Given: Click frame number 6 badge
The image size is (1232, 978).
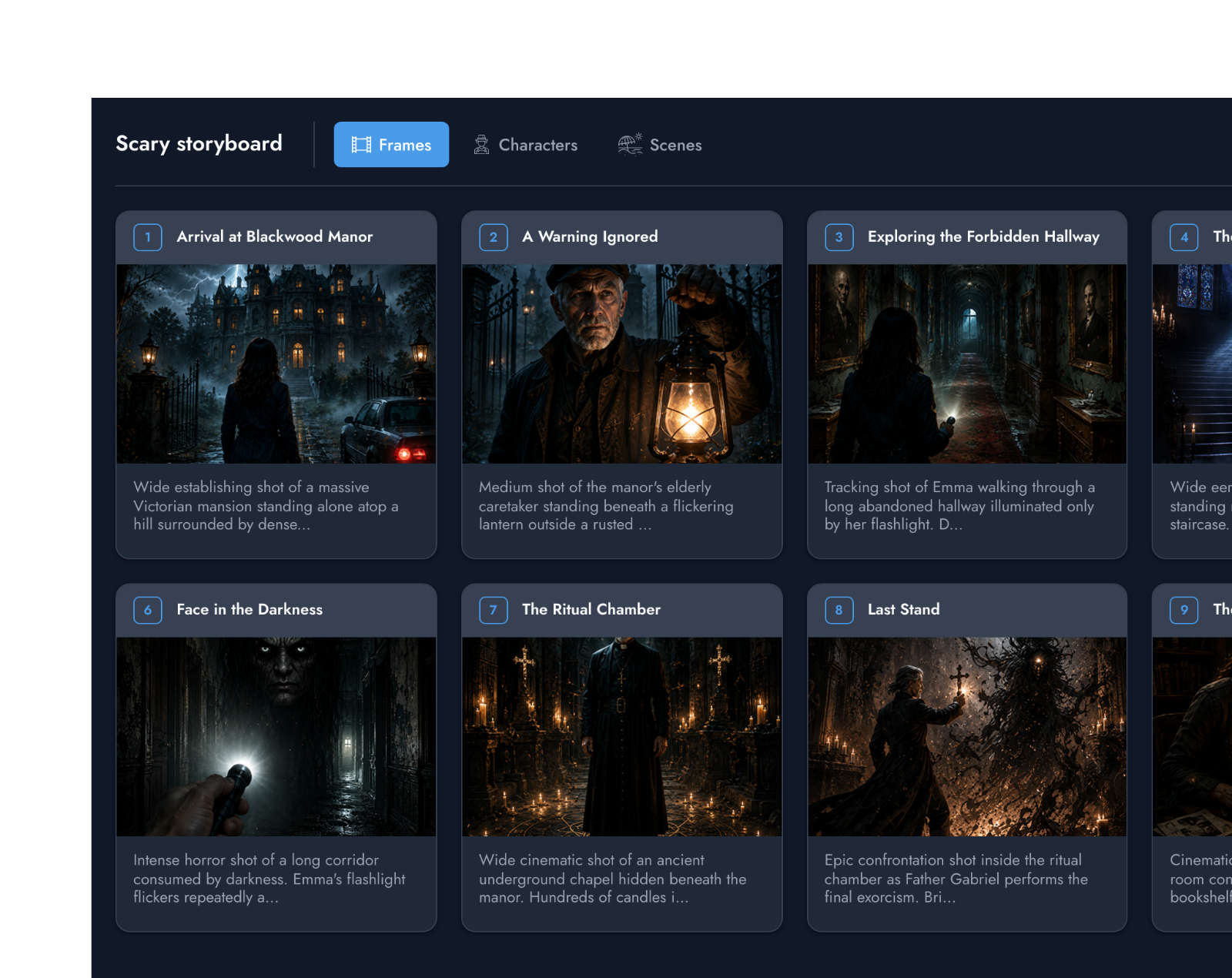Looking at the screenshot, I should 148,610.
